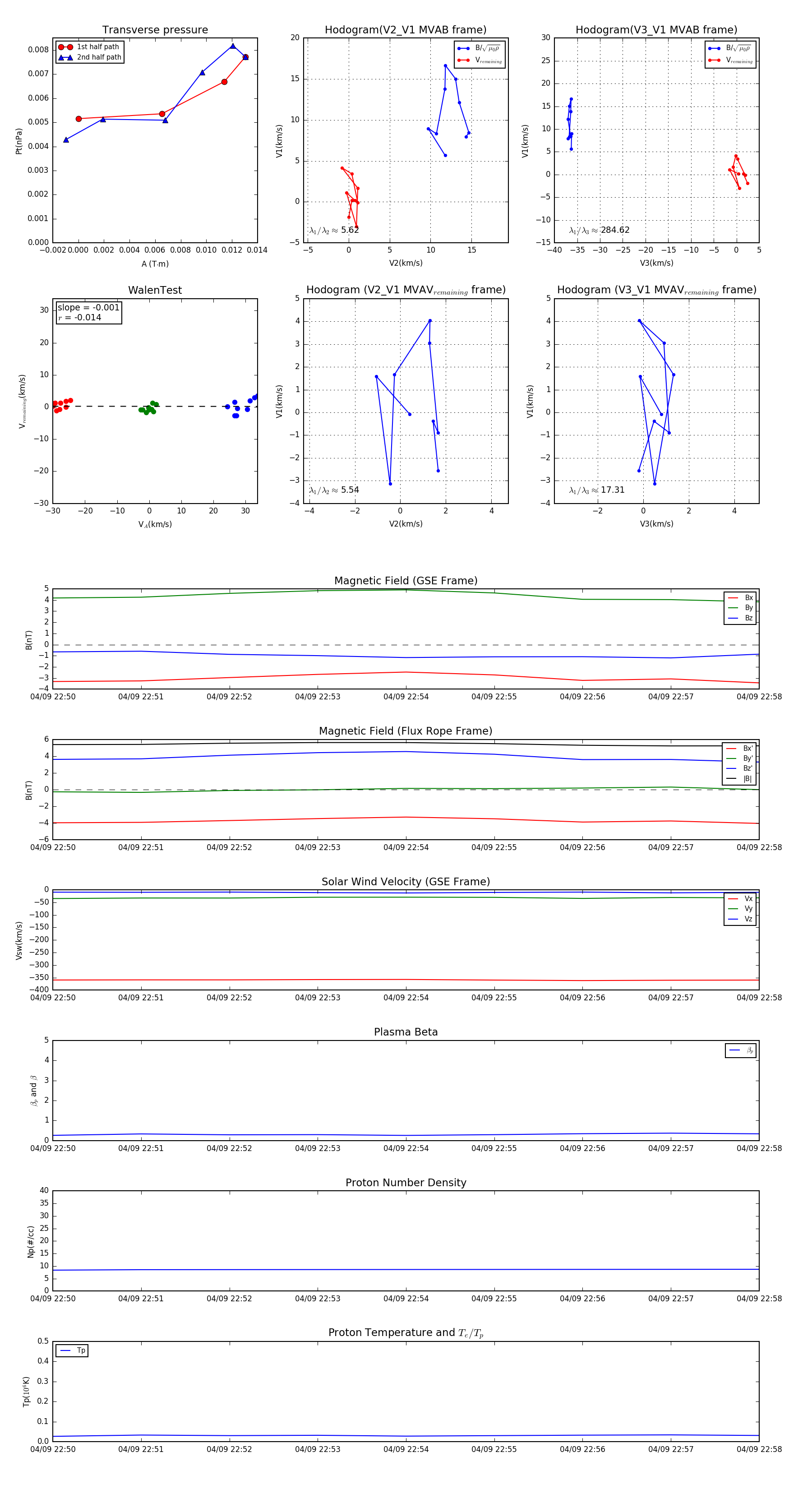Click 'V remaining' legend in V2_V1 MVAB hodogram
Viewport: 812px width, 1489px height.
point(480,60)
